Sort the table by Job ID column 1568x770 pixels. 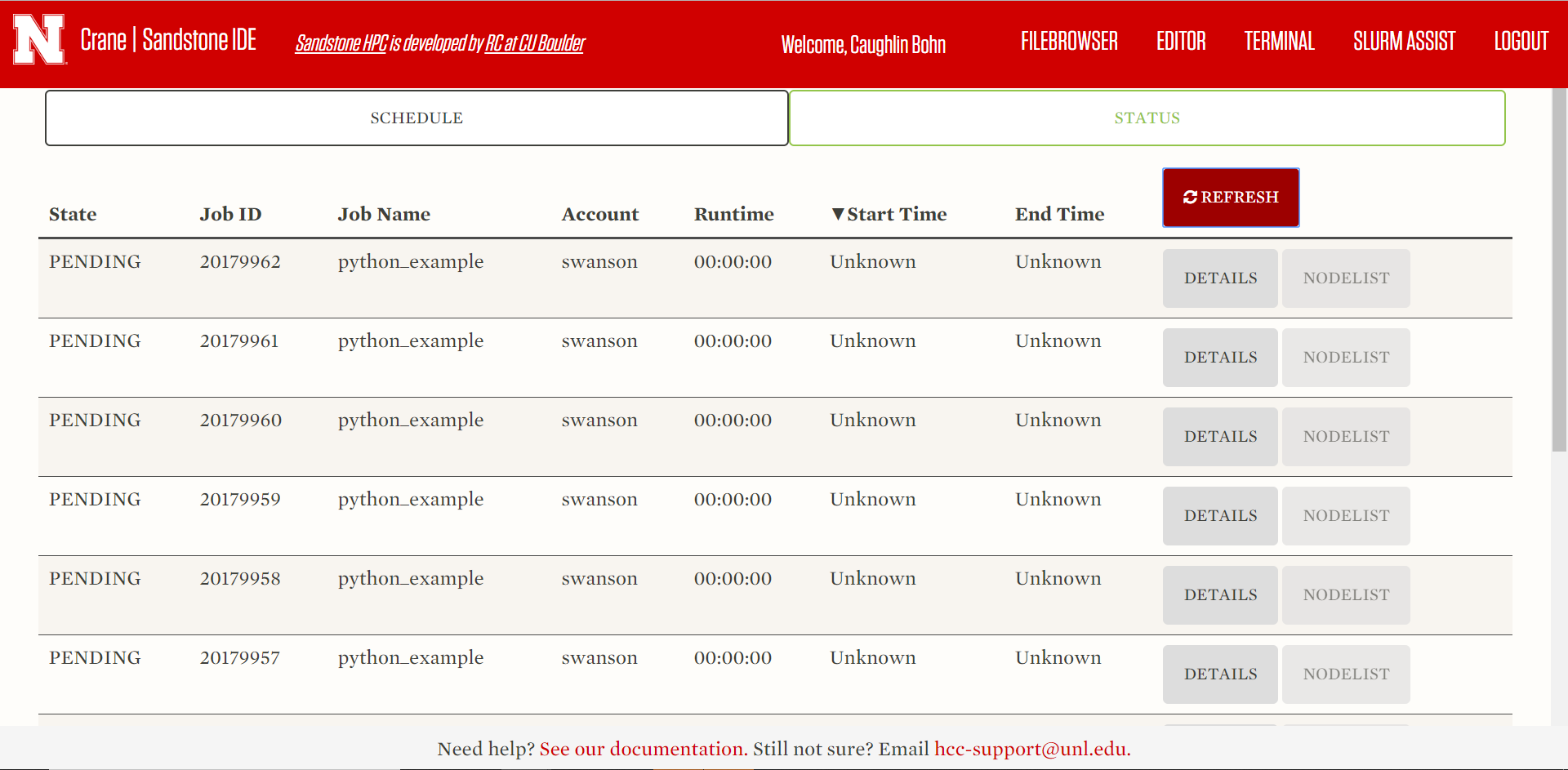click(230, 215)
